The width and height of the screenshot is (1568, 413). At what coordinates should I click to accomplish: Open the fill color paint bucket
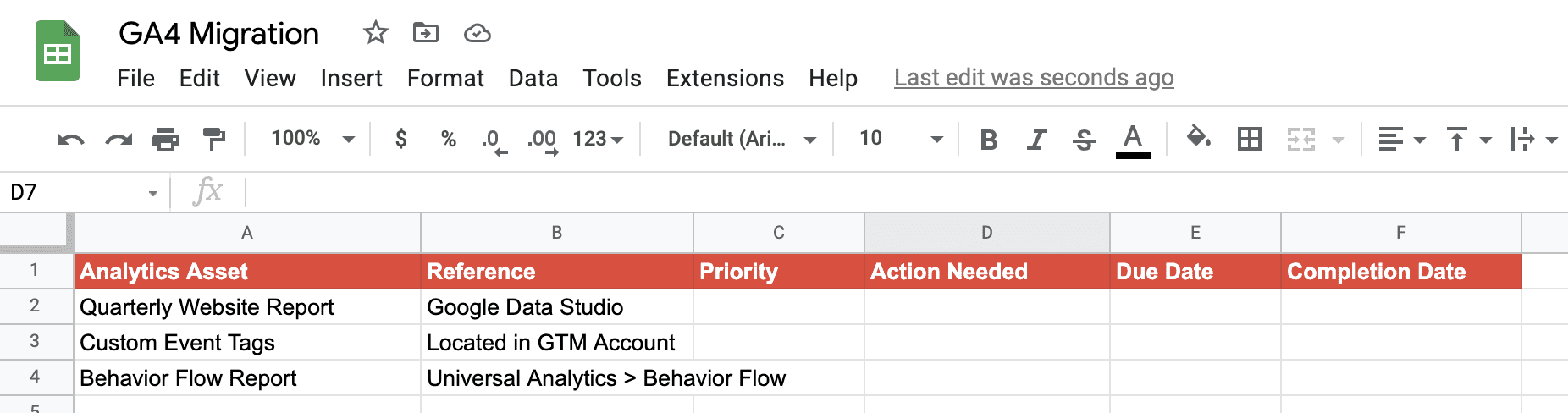(1199, 137)
